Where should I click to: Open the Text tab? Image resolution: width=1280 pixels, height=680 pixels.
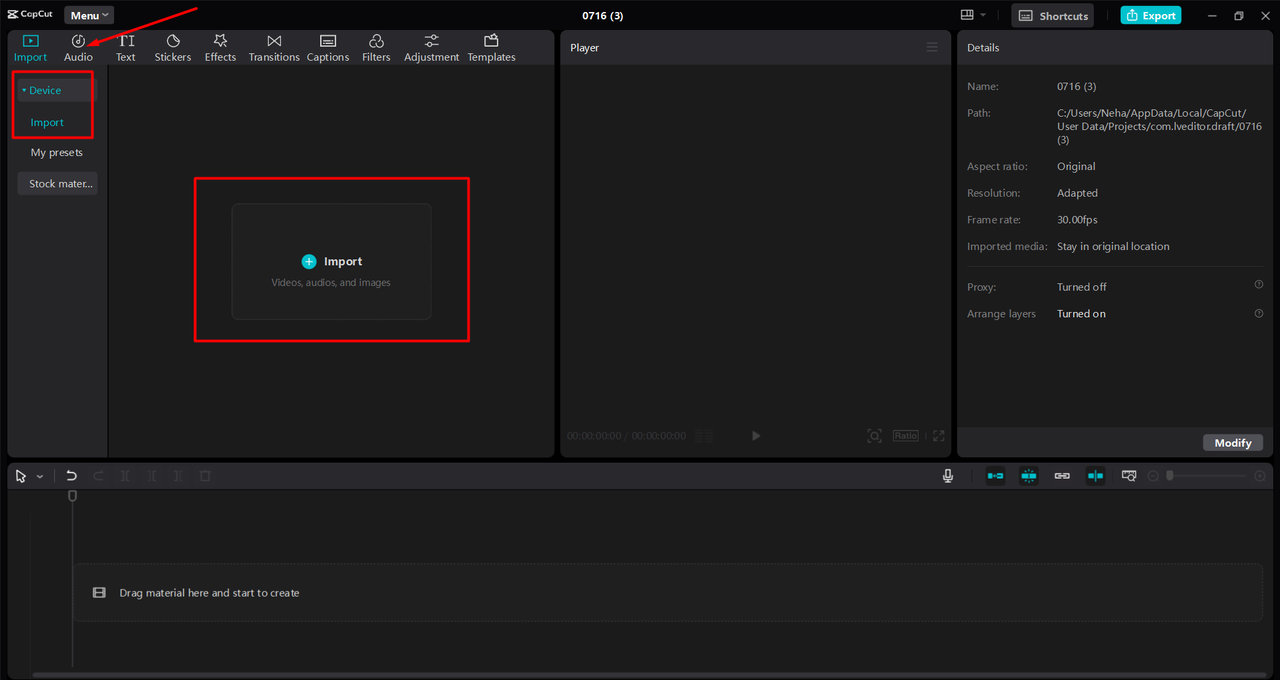[126, 48]
